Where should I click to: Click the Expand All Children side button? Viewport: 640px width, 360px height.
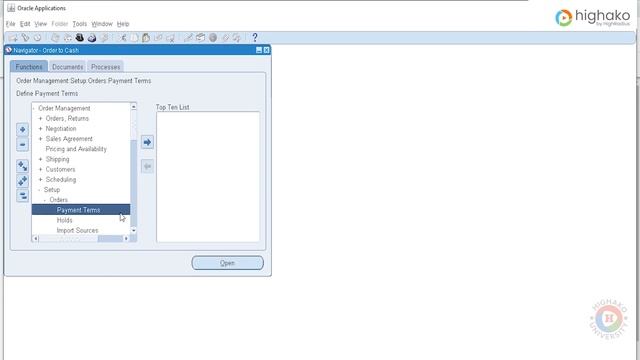pos(22,166)
